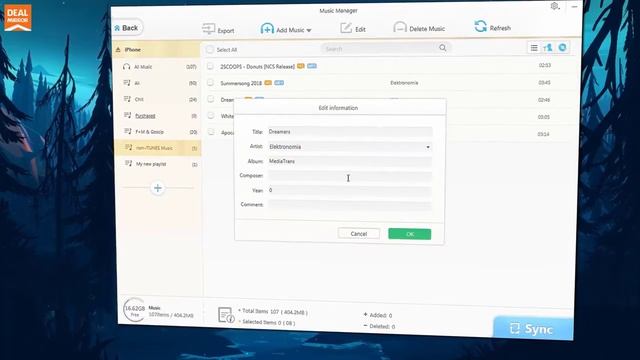This screenshot has height=360, width=640.
Task: Click the Refresh toolbar button
Action: (492, 28)
